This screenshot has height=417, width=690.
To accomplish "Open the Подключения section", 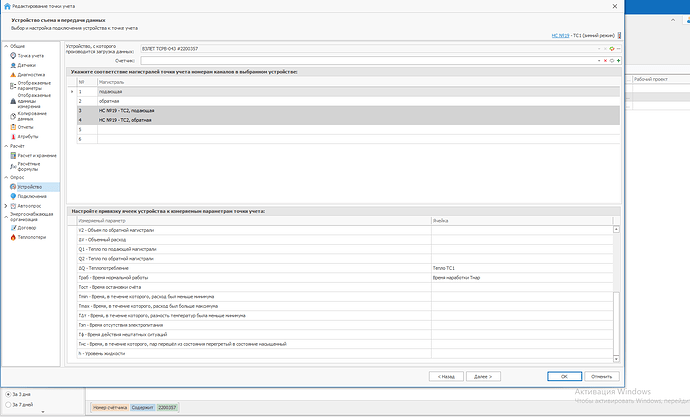I will (x=31, y=196).
